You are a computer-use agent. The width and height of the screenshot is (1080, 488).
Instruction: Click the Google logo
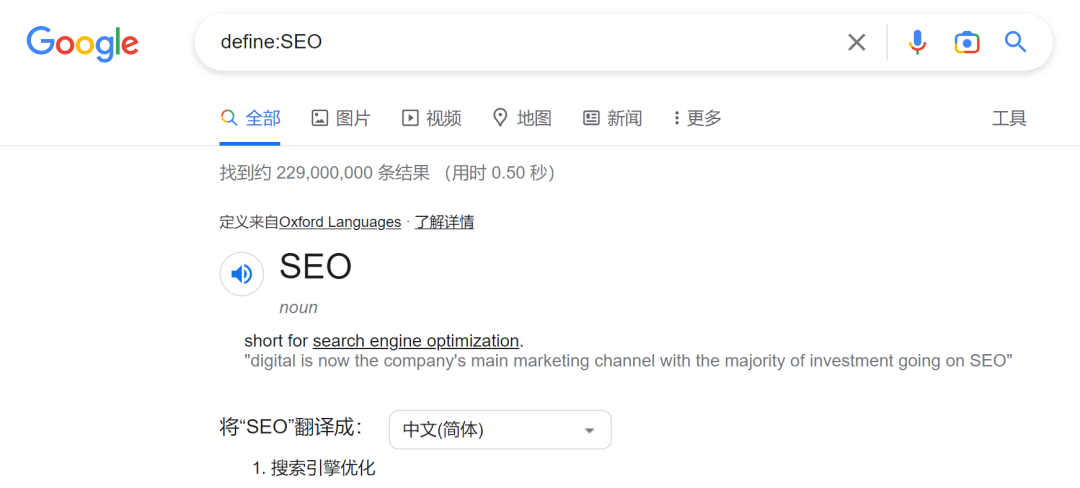coord(82,43)
